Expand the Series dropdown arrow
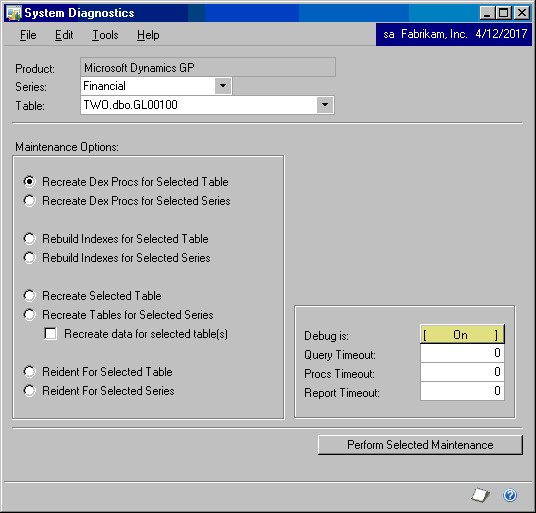This screenshot has height=513, width=536. click(x=223, y=86)
